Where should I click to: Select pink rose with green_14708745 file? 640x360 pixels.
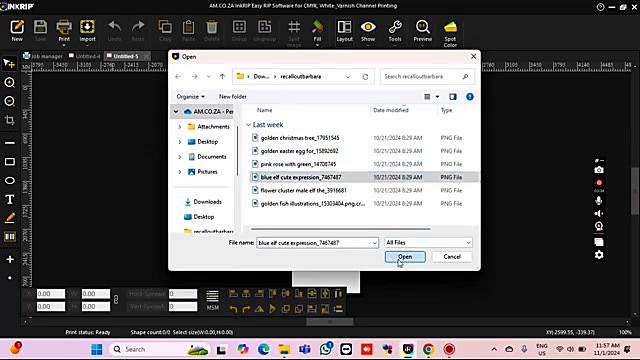point(298,164)
